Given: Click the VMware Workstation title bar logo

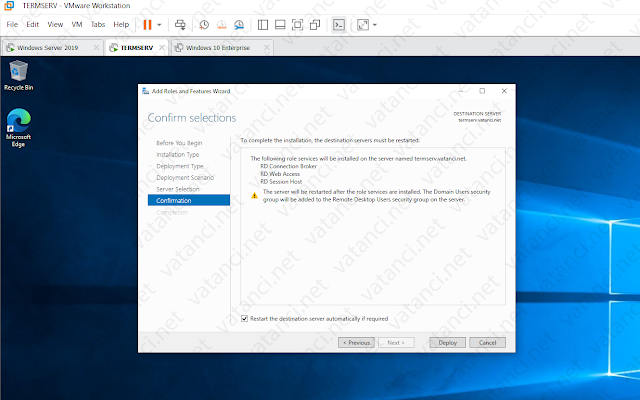Looking at the screenshot, I should (9, 6).
